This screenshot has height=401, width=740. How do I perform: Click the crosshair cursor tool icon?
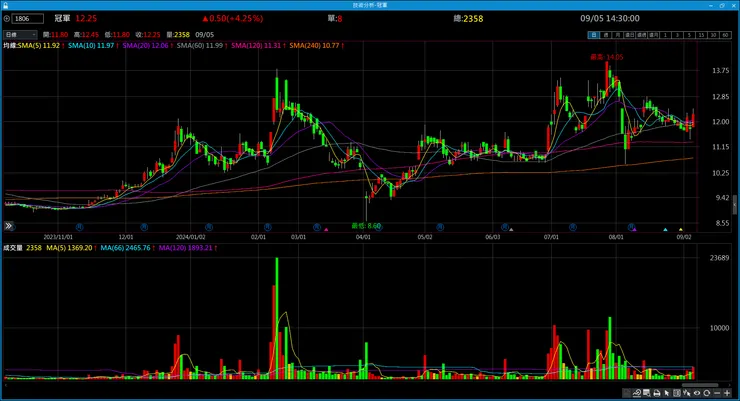[x=687, y=393]
